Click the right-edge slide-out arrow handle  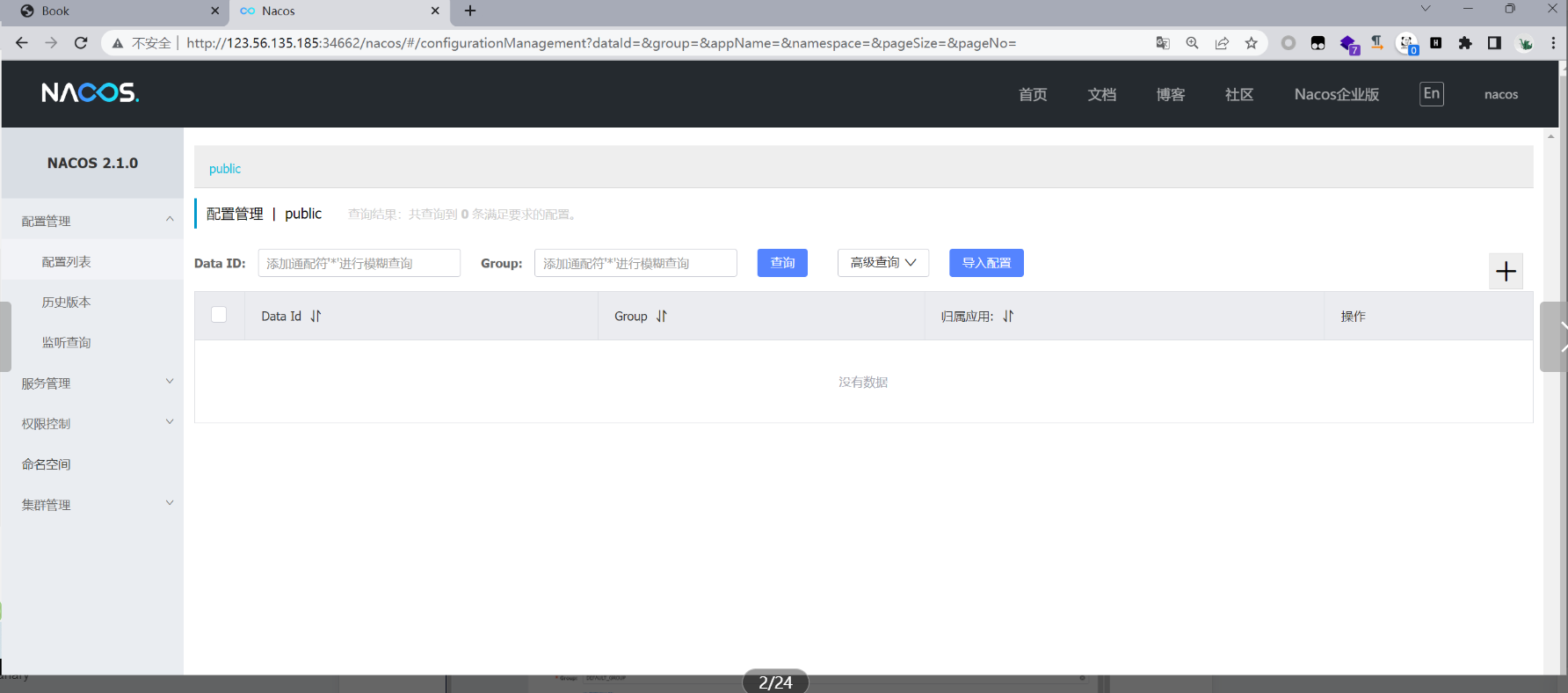1554,337
